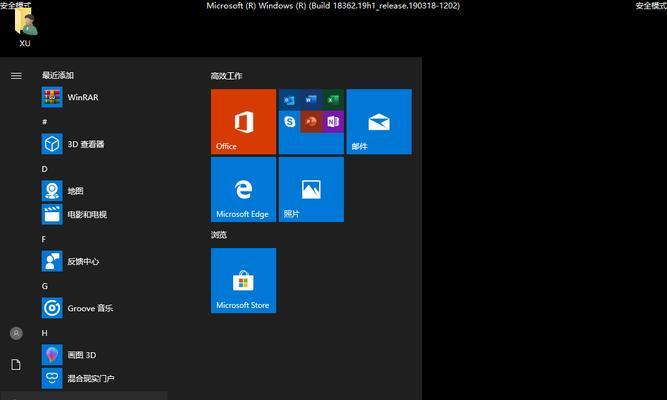Open Word in the Office apps tile

311,100
